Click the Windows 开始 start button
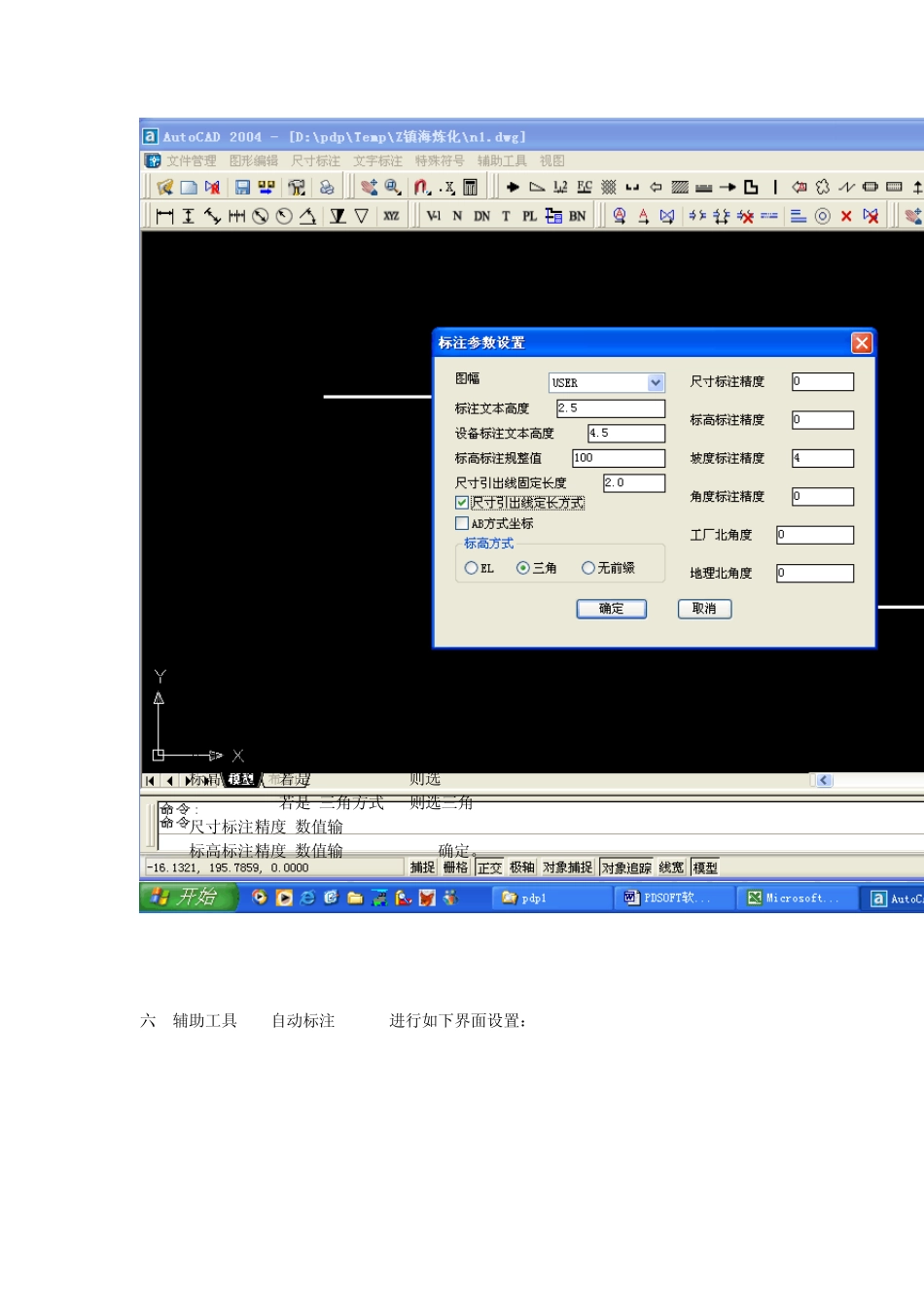The height and width of the screenshot is (1307, 924). 189,897
